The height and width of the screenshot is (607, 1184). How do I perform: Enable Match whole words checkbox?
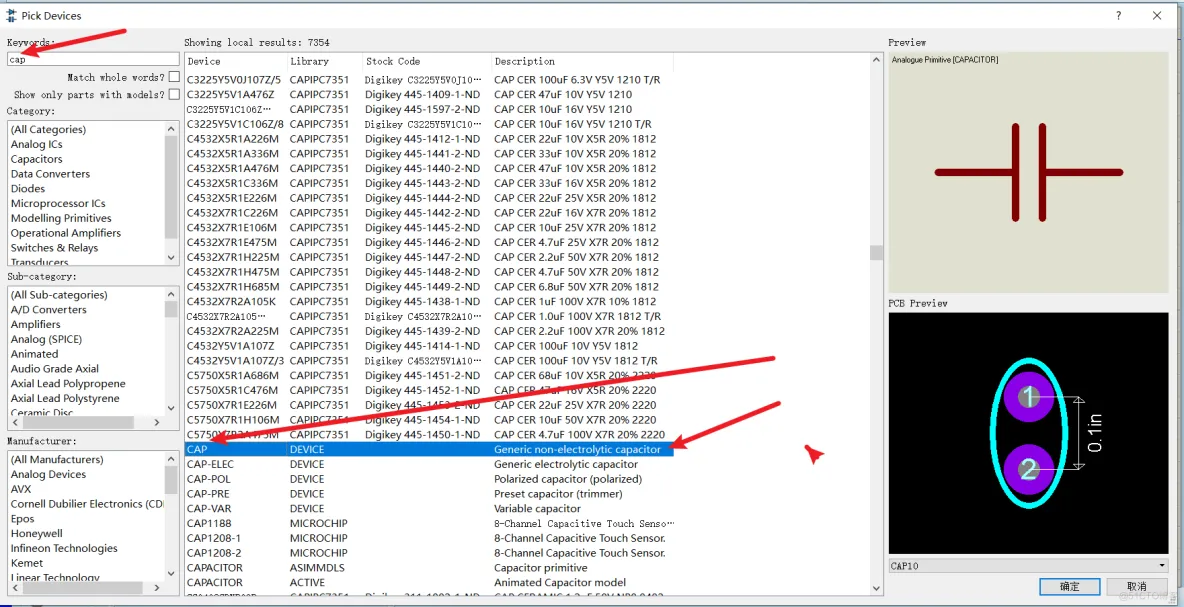174,77
